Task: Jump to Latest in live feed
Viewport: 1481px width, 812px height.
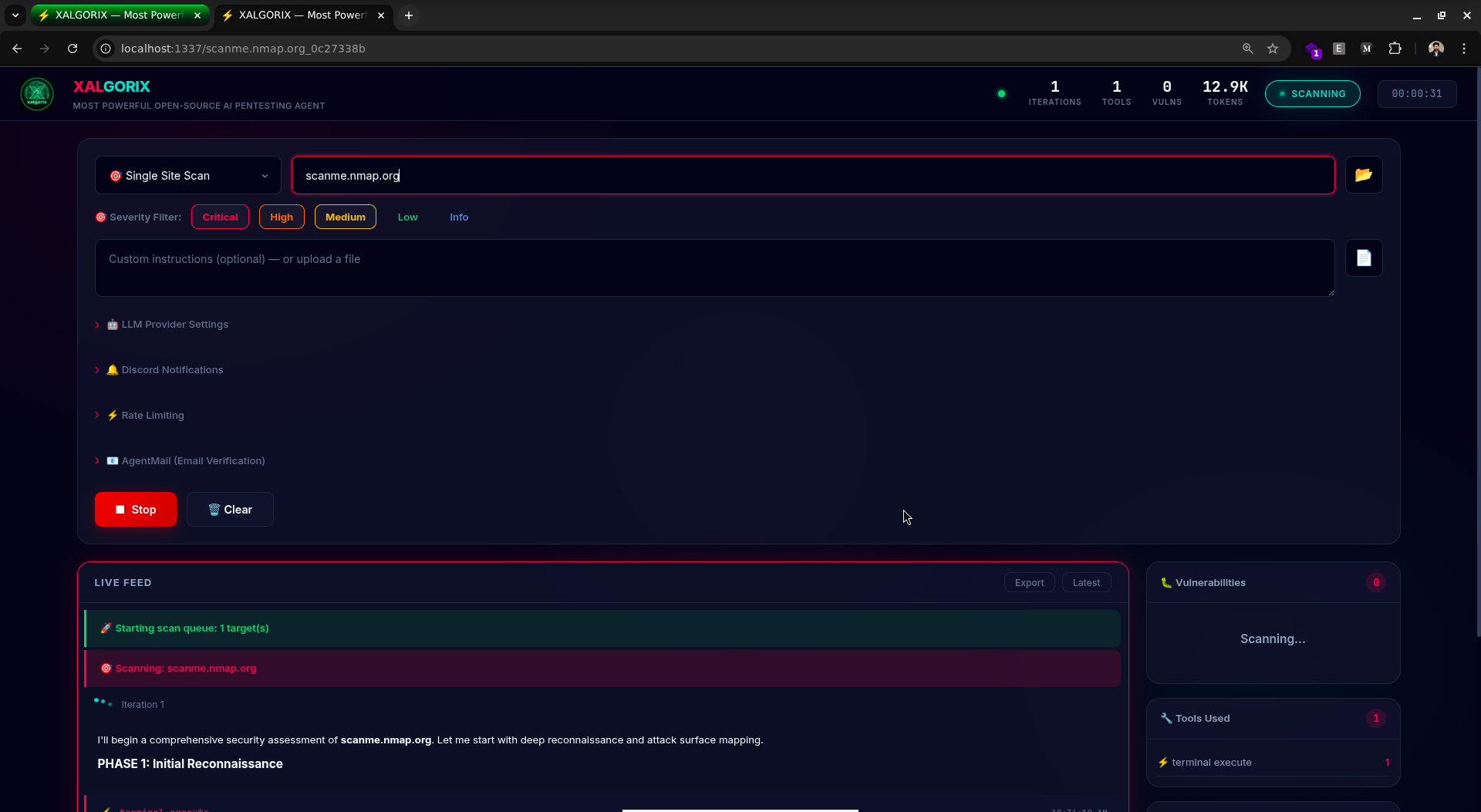Action: tap(1086, 583)
